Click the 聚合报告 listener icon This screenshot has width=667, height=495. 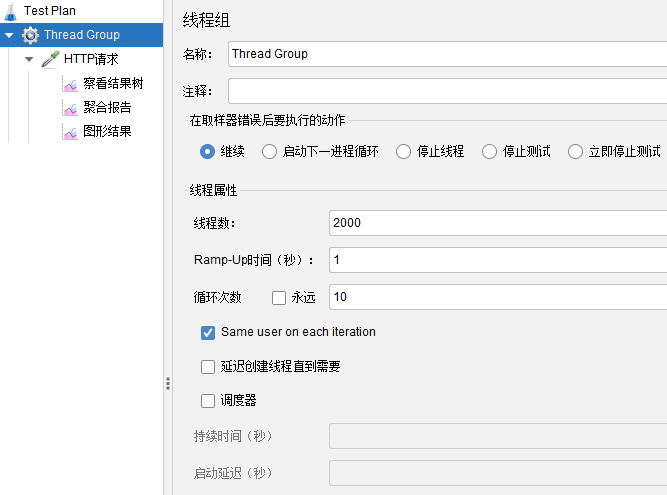(70, 108)
